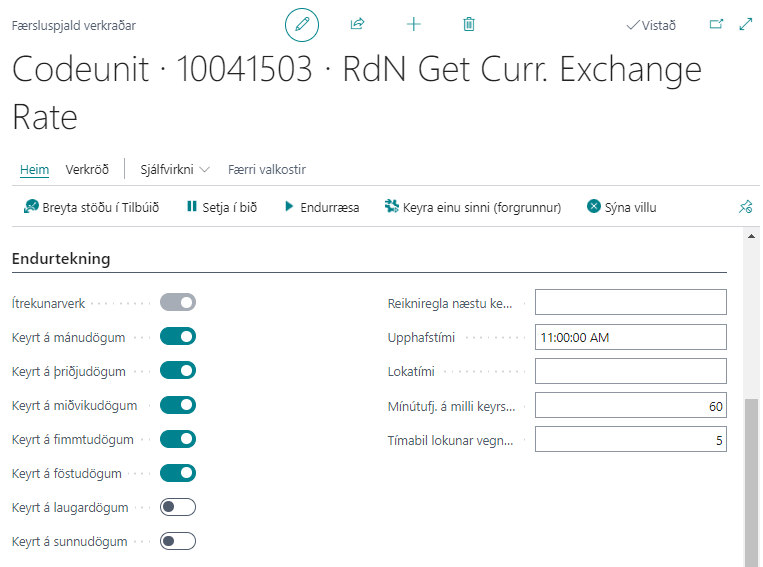Image resolution: width=763 pixels, height=567 pixels.
Task: Click the pencil edit icon
Action: pyautogui.click(x=302, y=24)
